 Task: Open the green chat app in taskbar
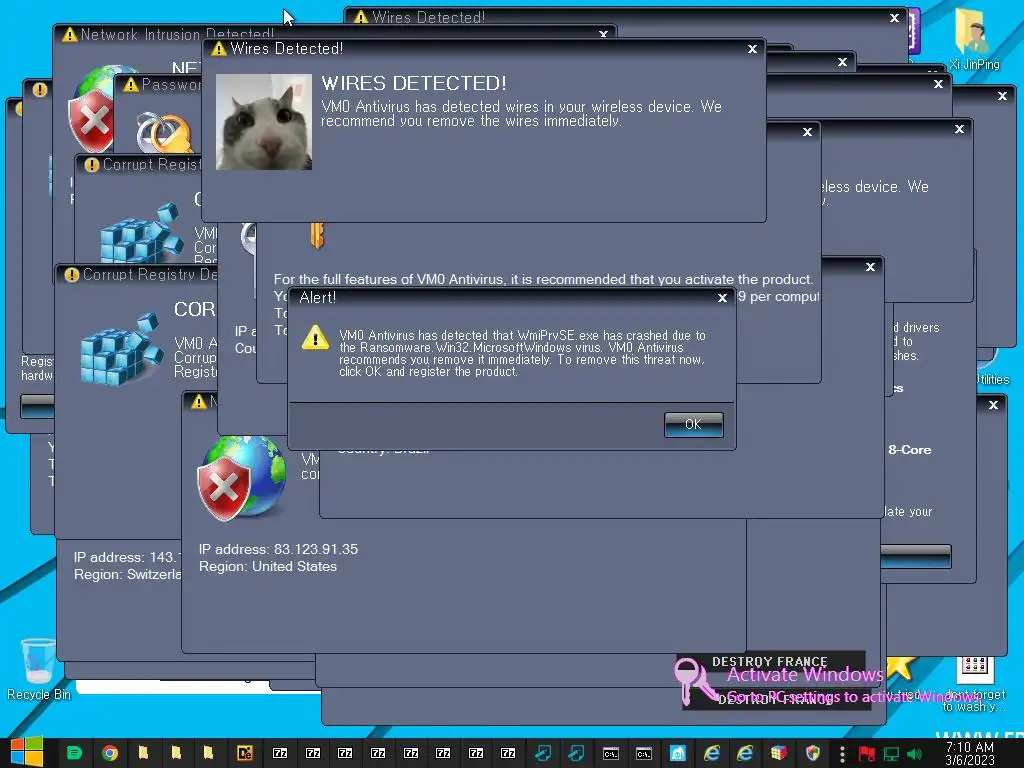[74, 753]
